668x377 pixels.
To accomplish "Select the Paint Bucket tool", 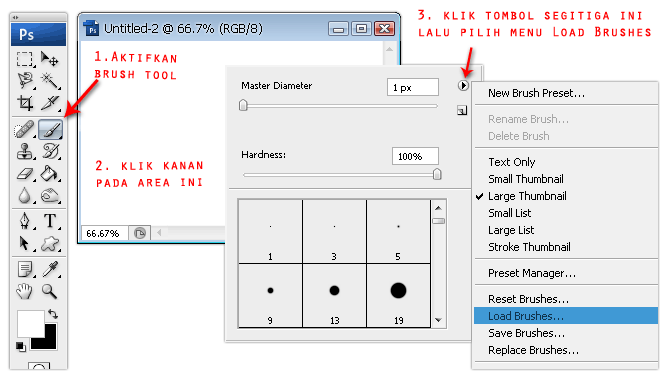I will click(50, 174).
